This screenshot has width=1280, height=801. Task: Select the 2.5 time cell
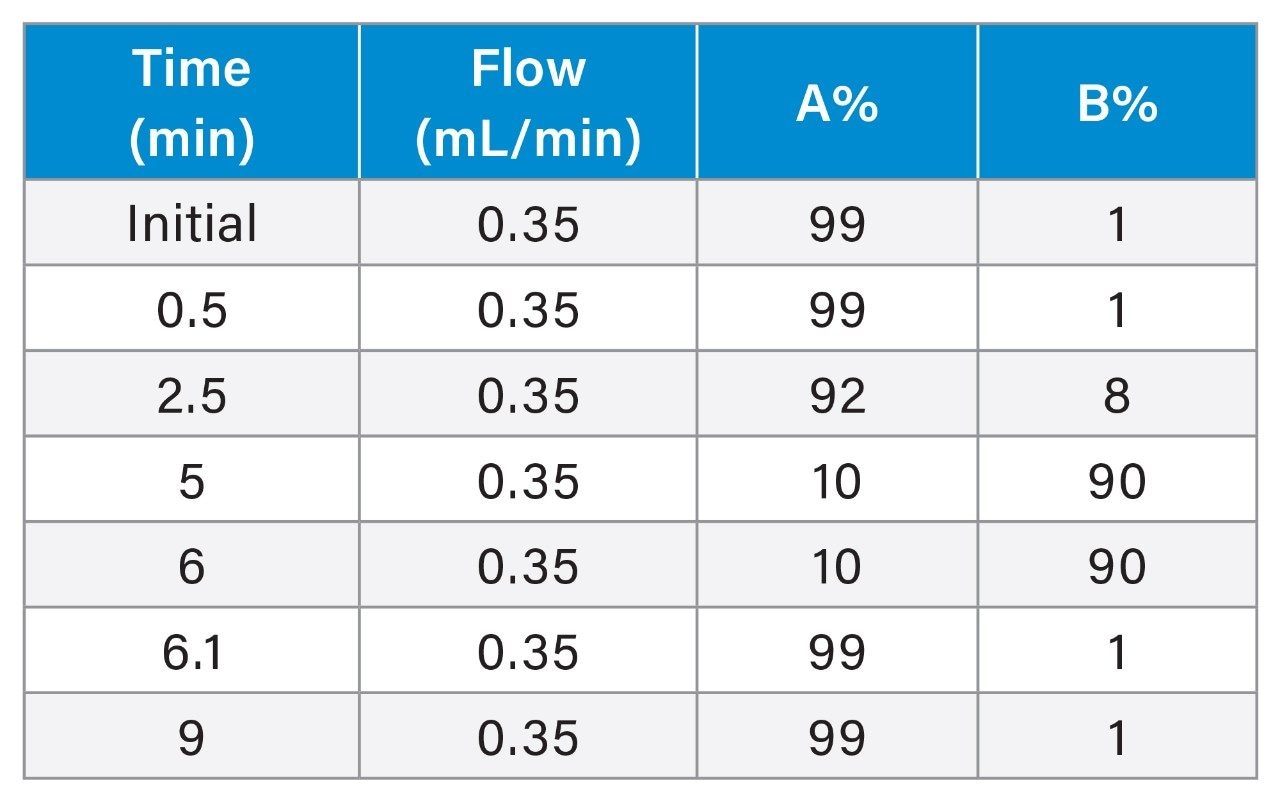tap(192, 394)
